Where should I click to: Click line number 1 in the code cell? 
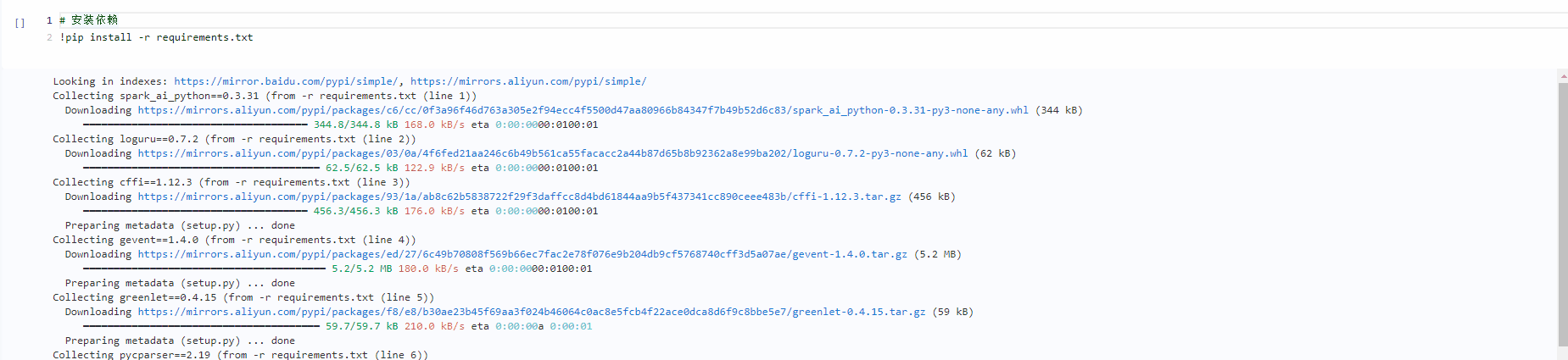click(49, 19)
